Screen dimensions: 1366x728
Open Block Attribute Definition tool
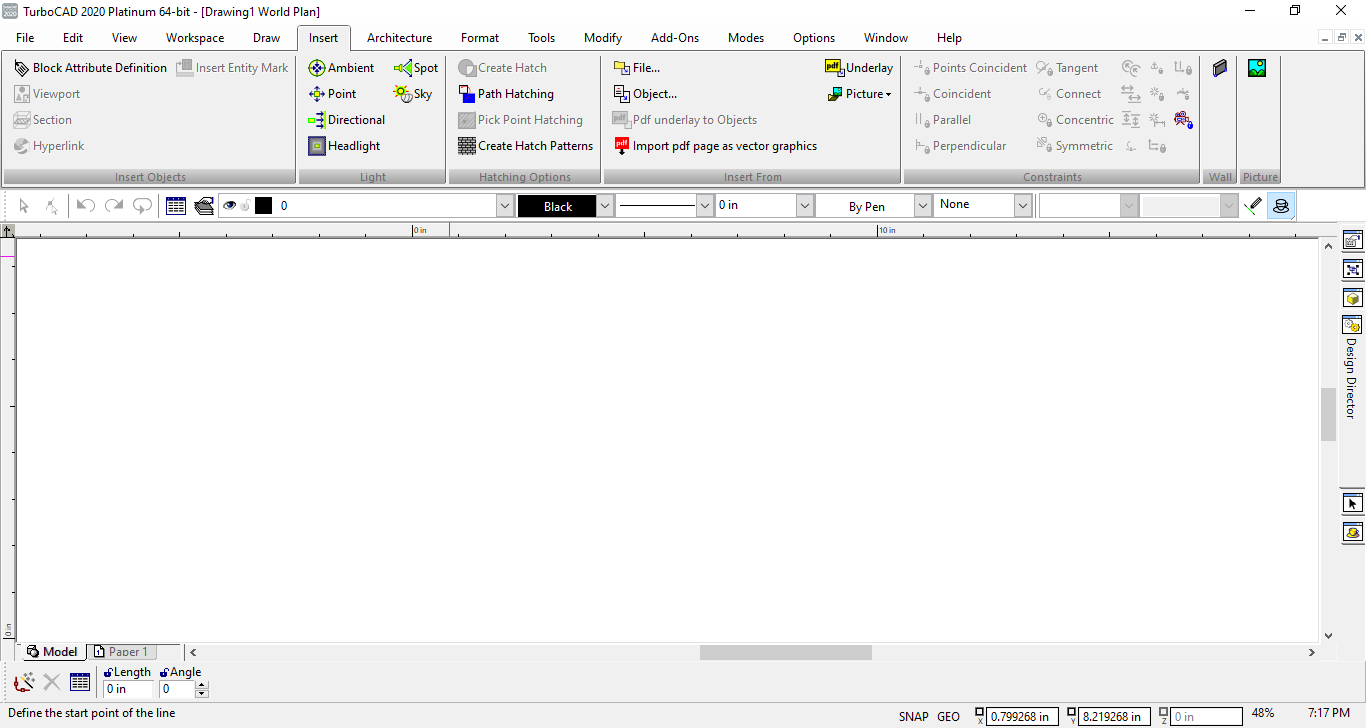coord(90,68)
